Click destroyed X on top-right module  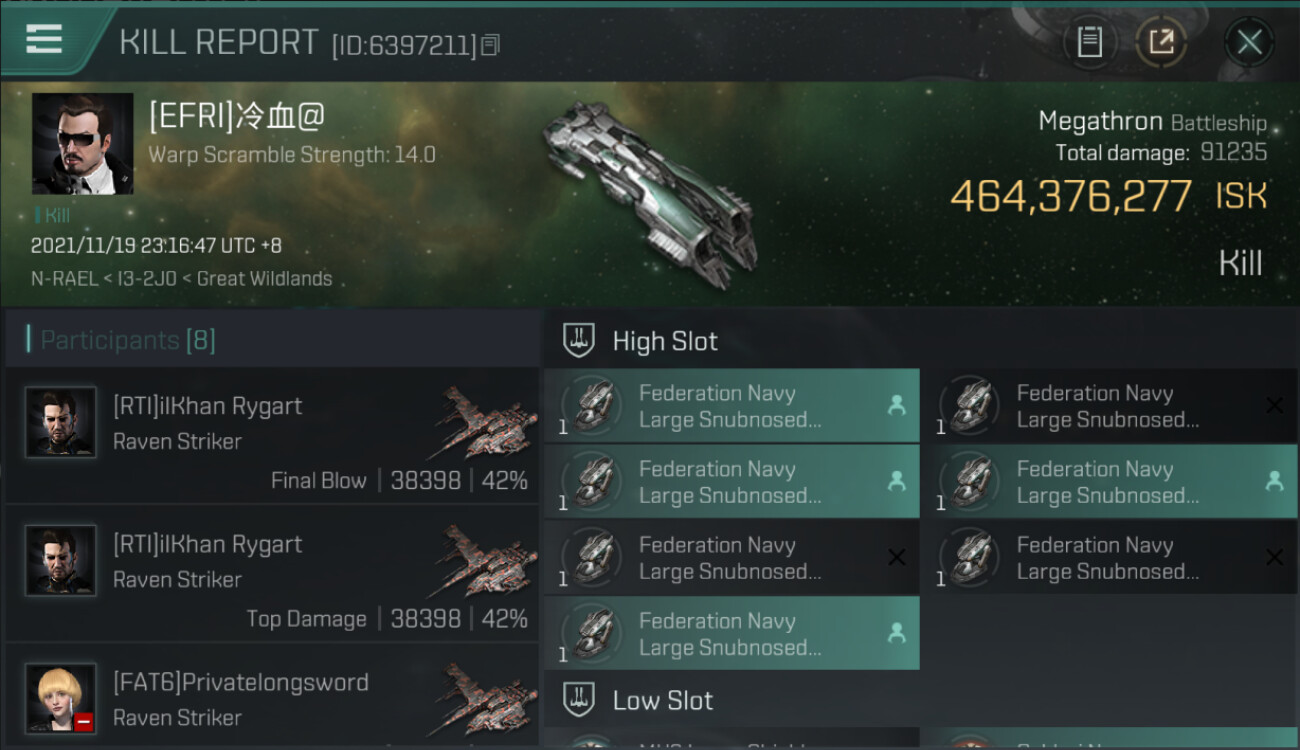click(x=1274, y=405)
